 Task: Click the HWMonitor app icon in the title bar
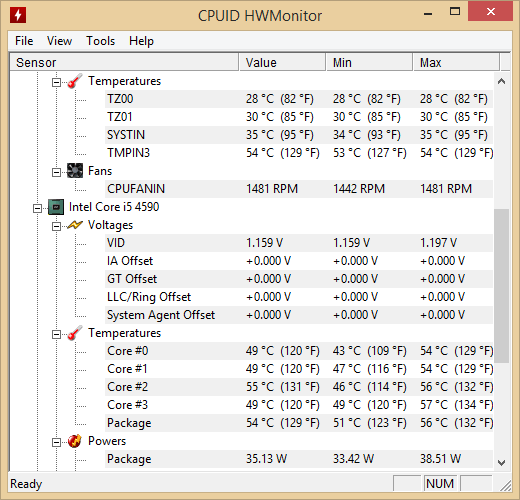[x=18, y=15]
